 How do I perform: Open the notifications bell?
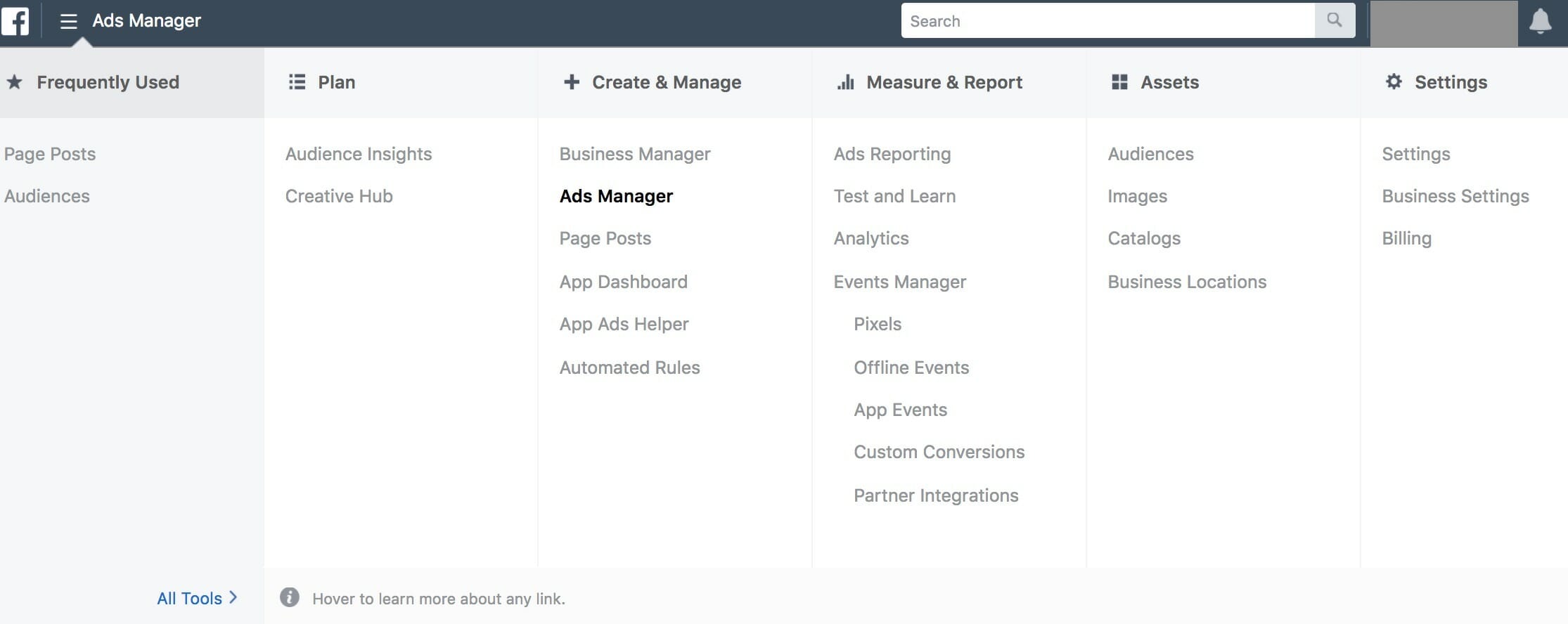[1541, 21]
